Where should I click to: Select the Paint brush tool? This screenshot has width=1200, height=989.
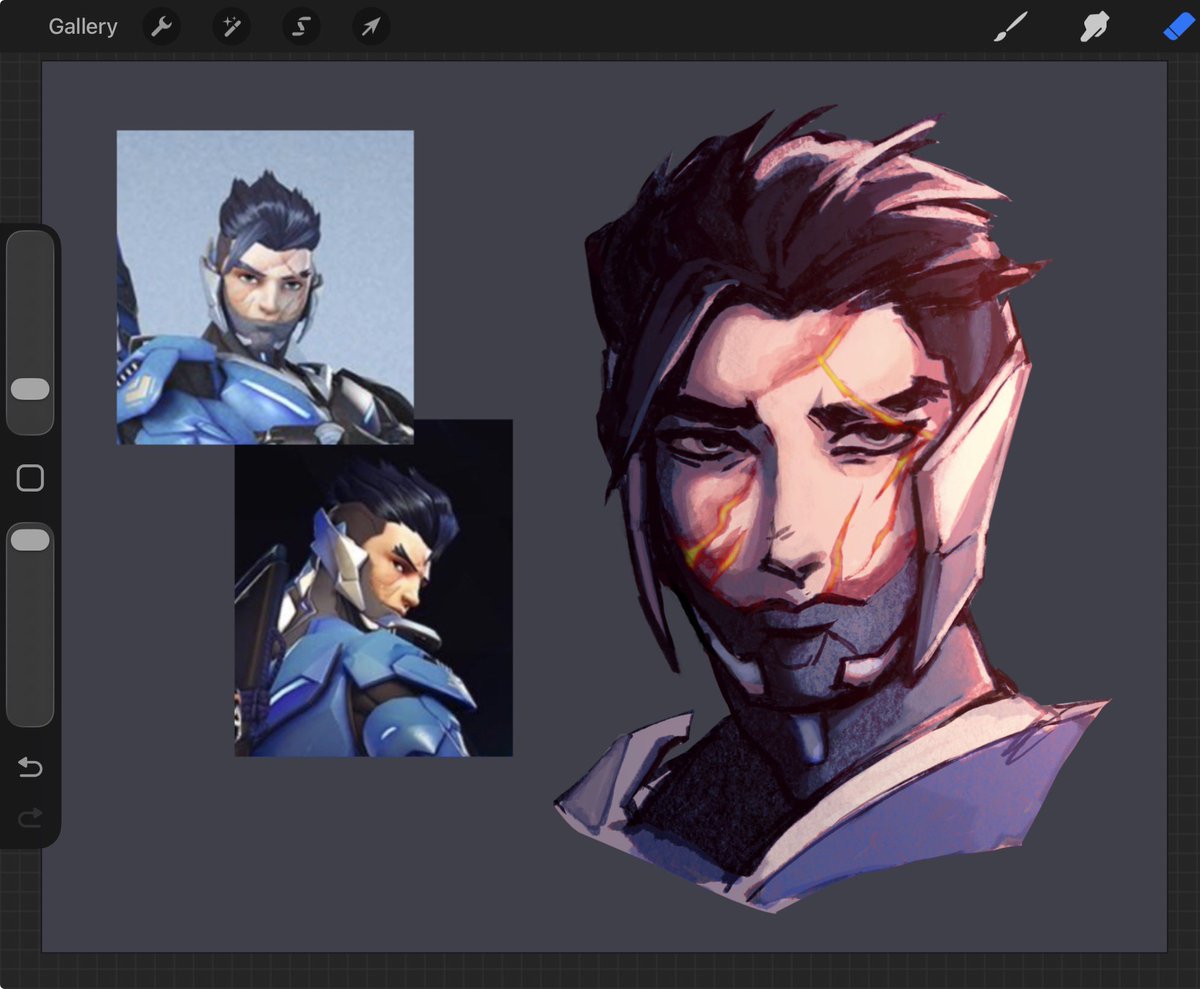1011,27
